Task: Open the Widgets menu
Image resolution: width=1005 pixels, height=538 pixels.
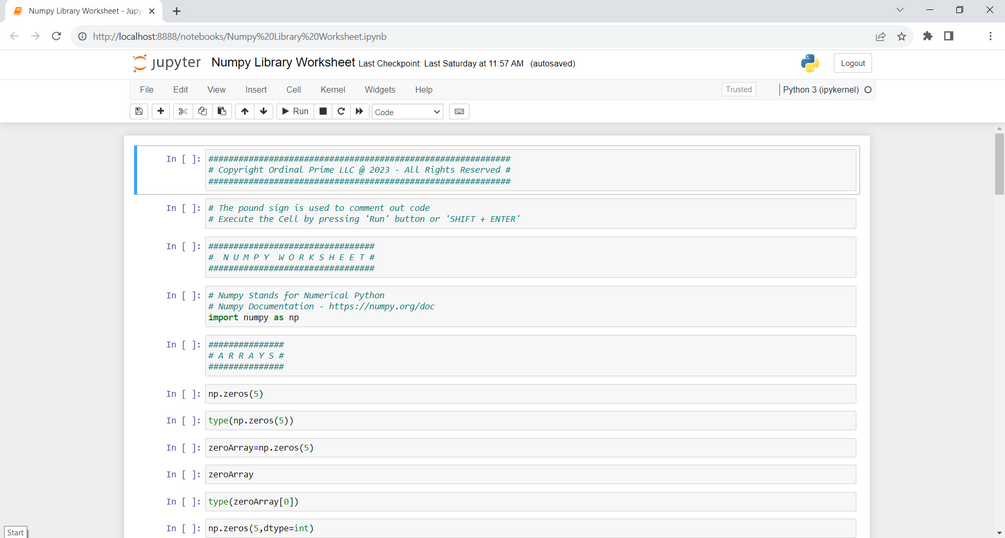Action: tap(380, 90)
